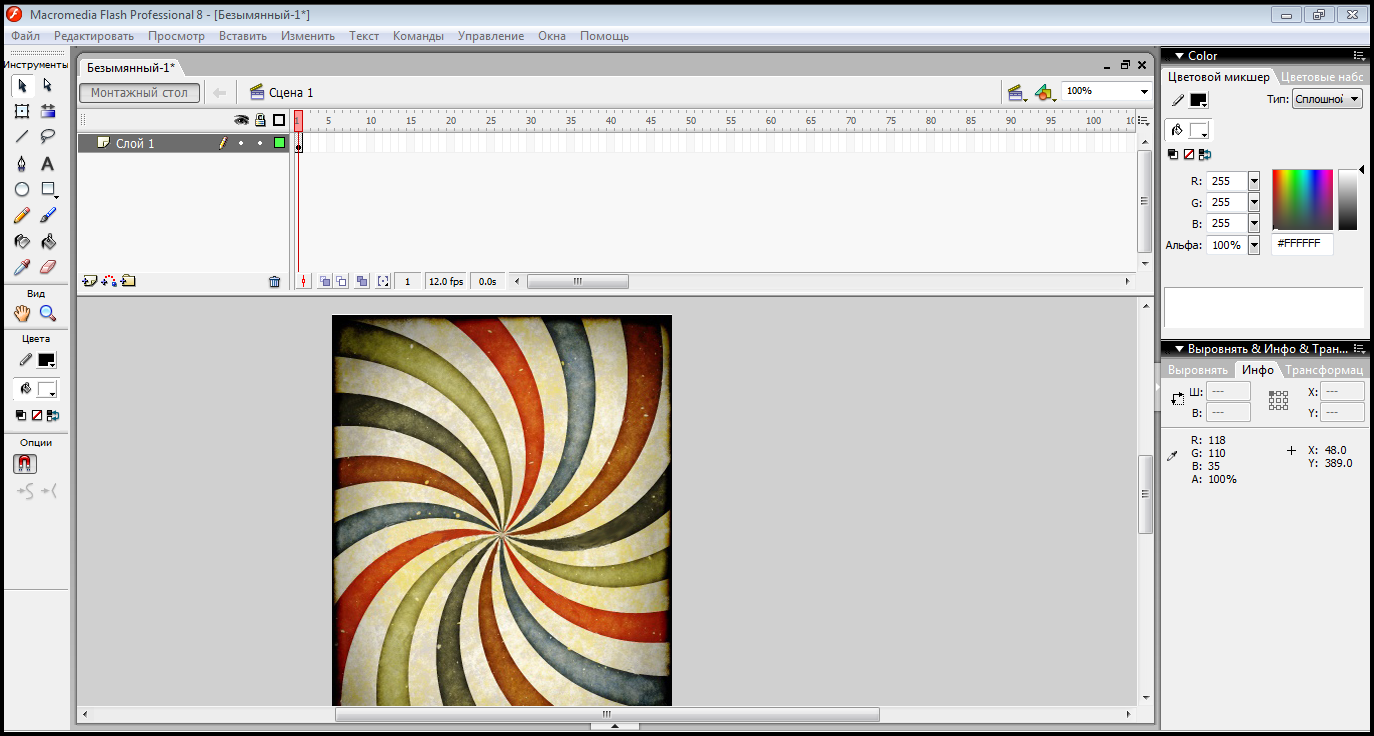Open B value slider dropdown

pyautogui.click(x=1254, y=224)
